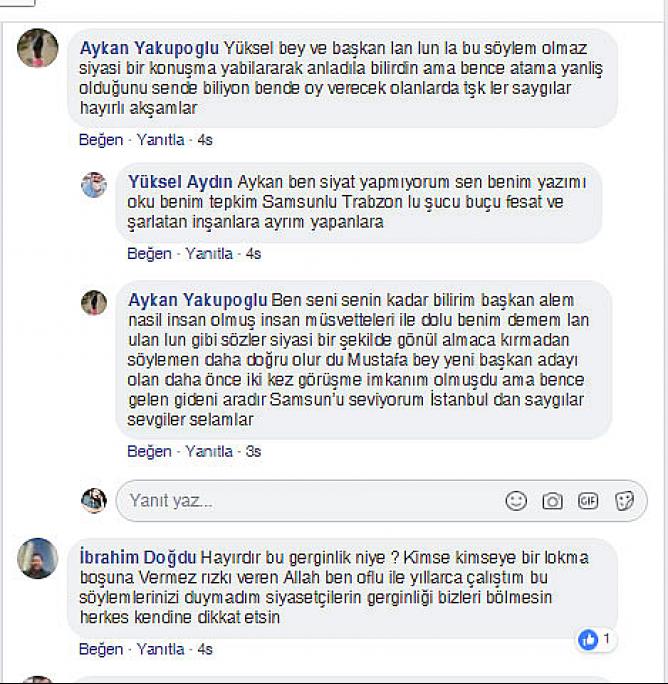Image resolution: width=668 pixels, height=684 pixels.
Task: Click your own avatar beside the reply box
Action: 94,500
